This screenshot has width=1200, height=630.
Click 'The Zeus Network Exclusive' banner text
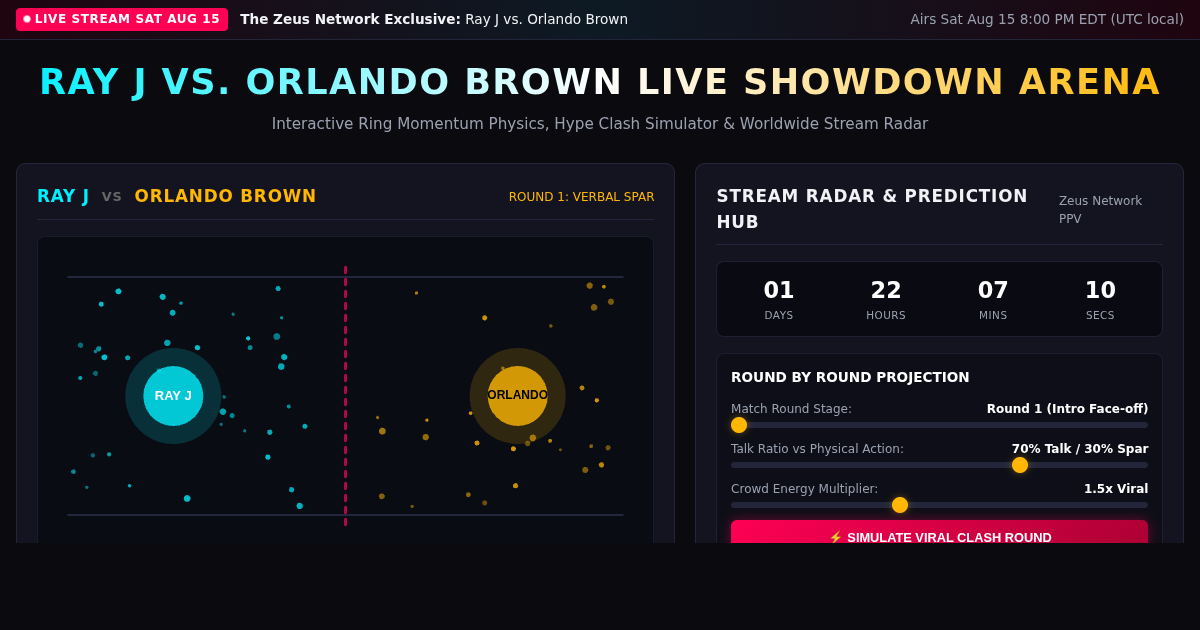[350, 19]
